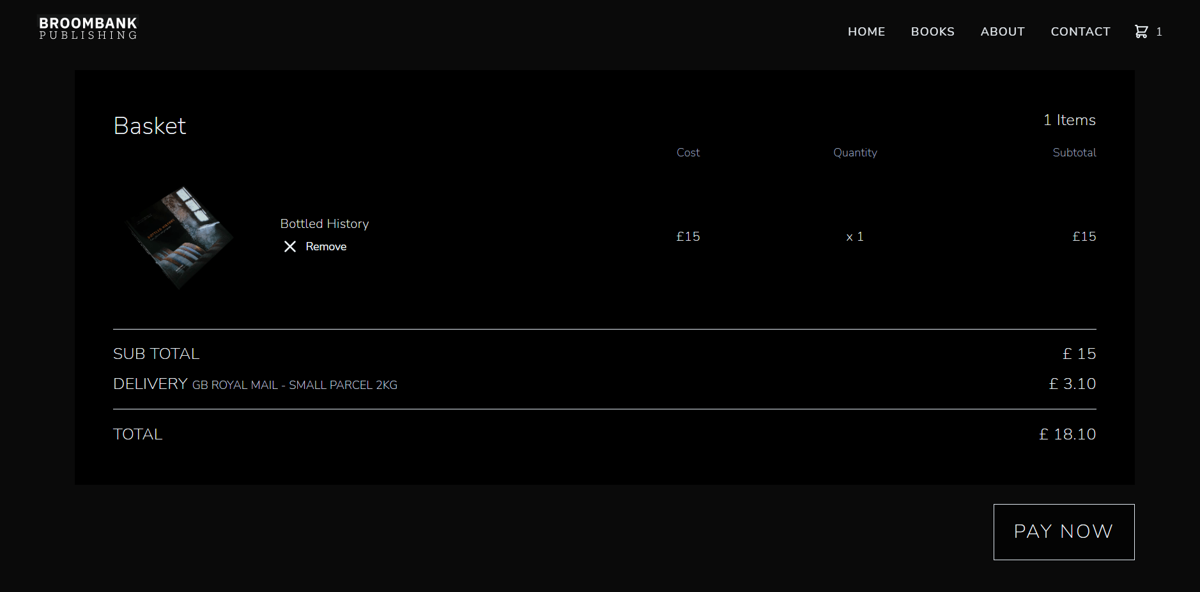Click the '£ 15' sub total amount

pyautogui.click(x=1079, y=354)
